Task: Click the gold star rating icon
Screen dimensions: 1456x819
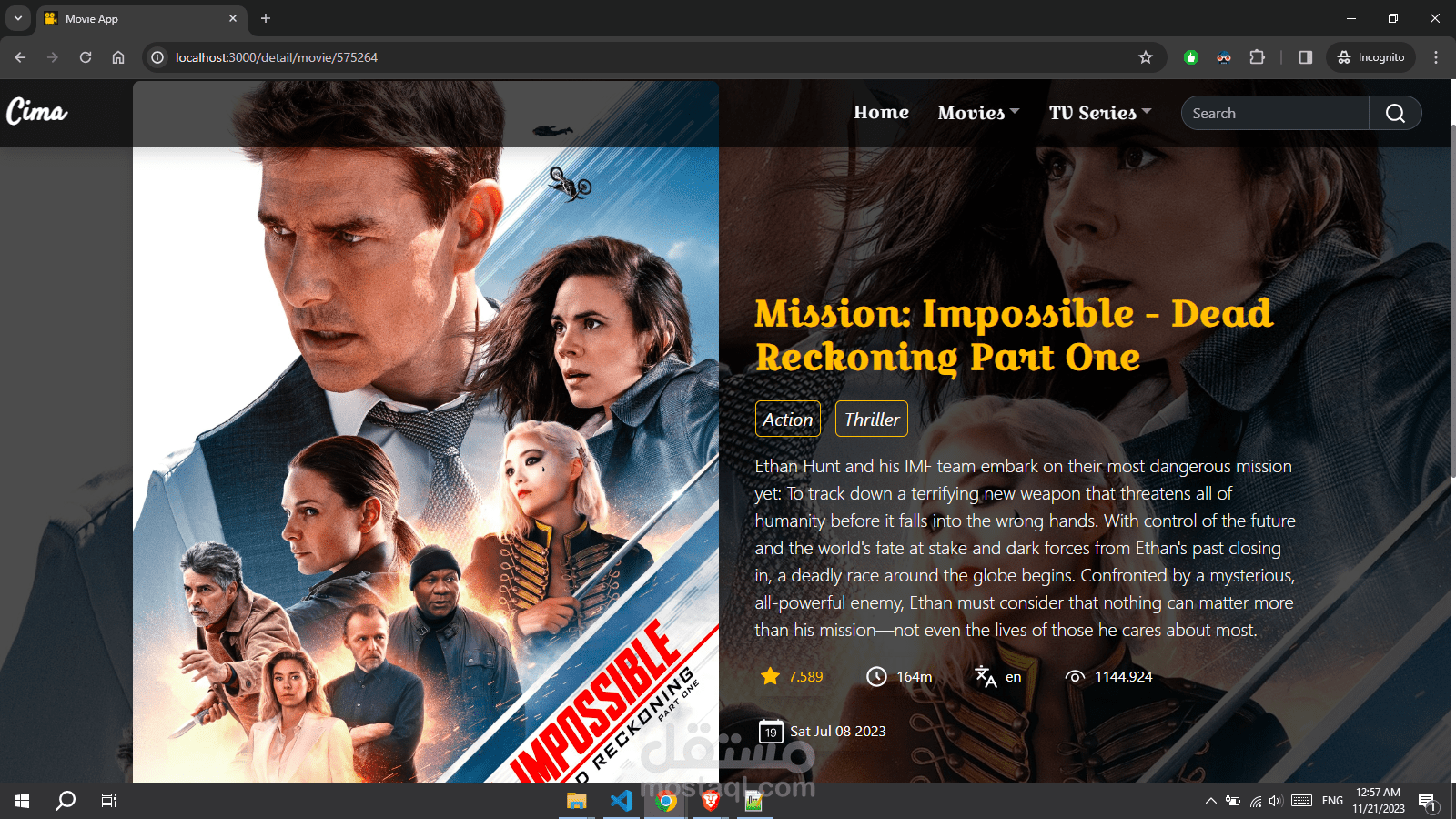Action: [x=770, y=676]
